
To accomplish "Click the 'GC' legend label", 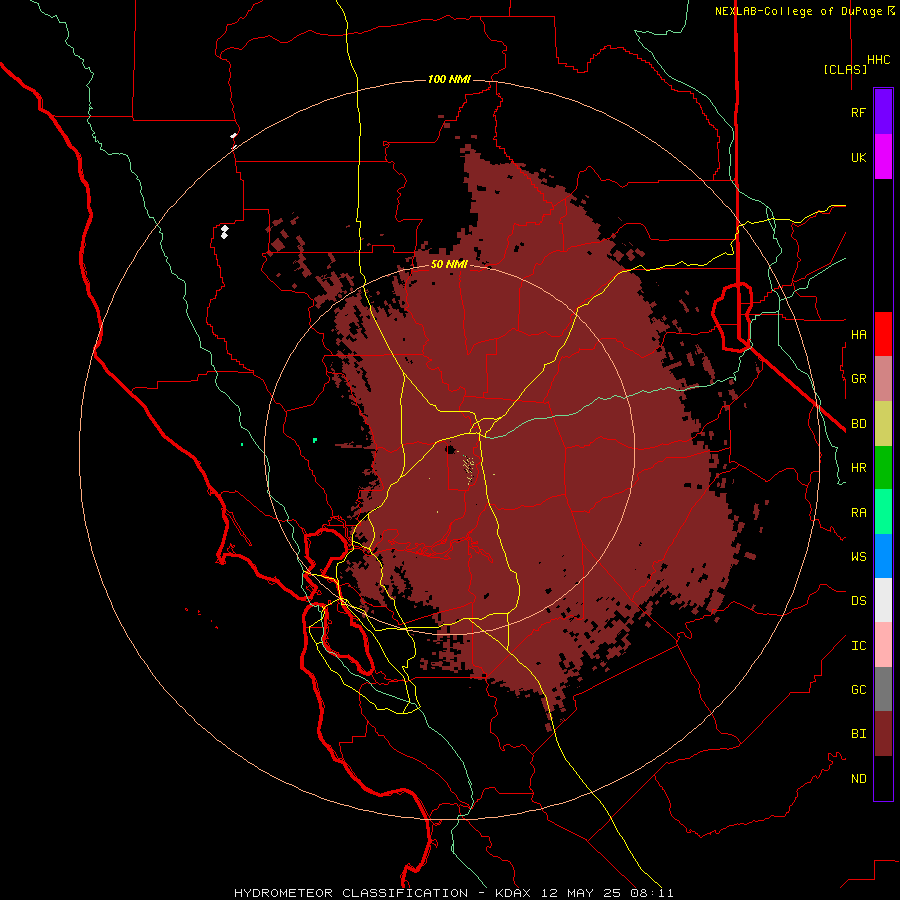I will point(859,690).
